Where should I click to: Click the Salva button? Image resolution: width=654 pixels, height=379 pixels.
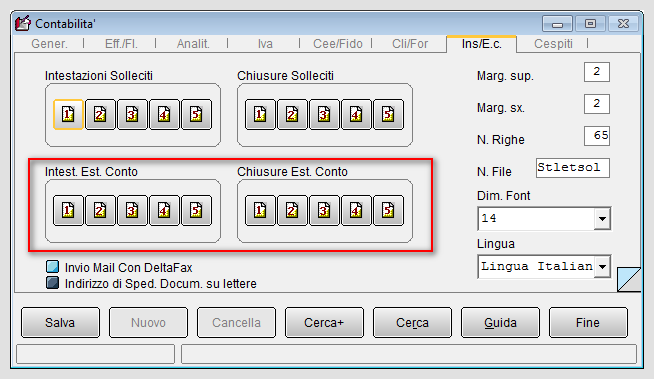(60, 322)
